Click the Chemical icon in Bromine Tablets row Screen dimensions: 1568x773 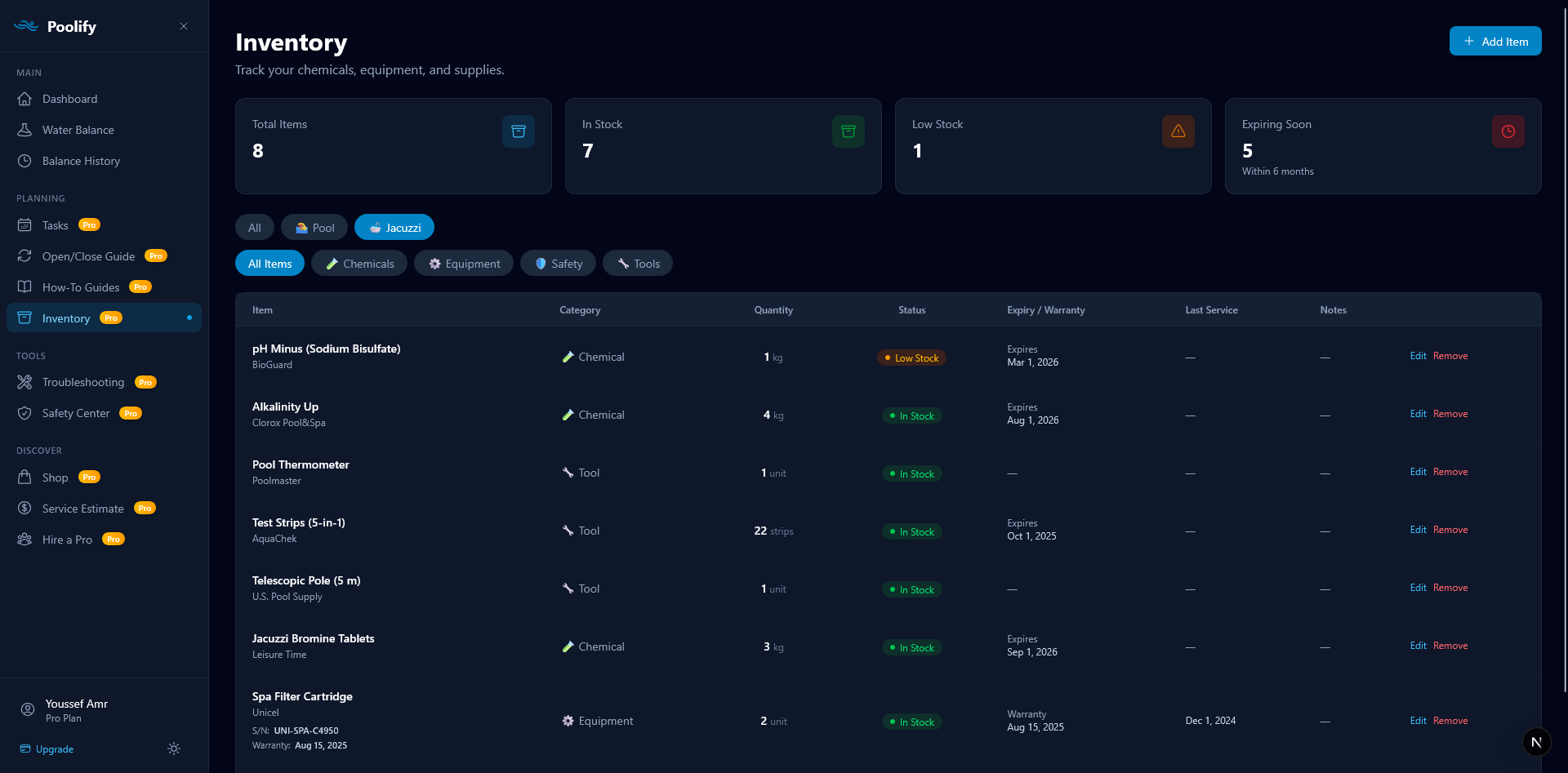(x=568, y=646)
